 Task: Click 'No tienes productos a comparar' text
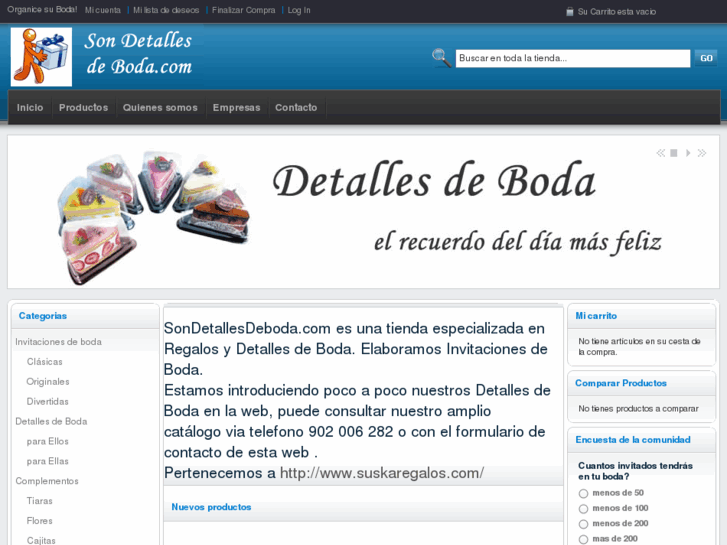click(x=638, y=409)
